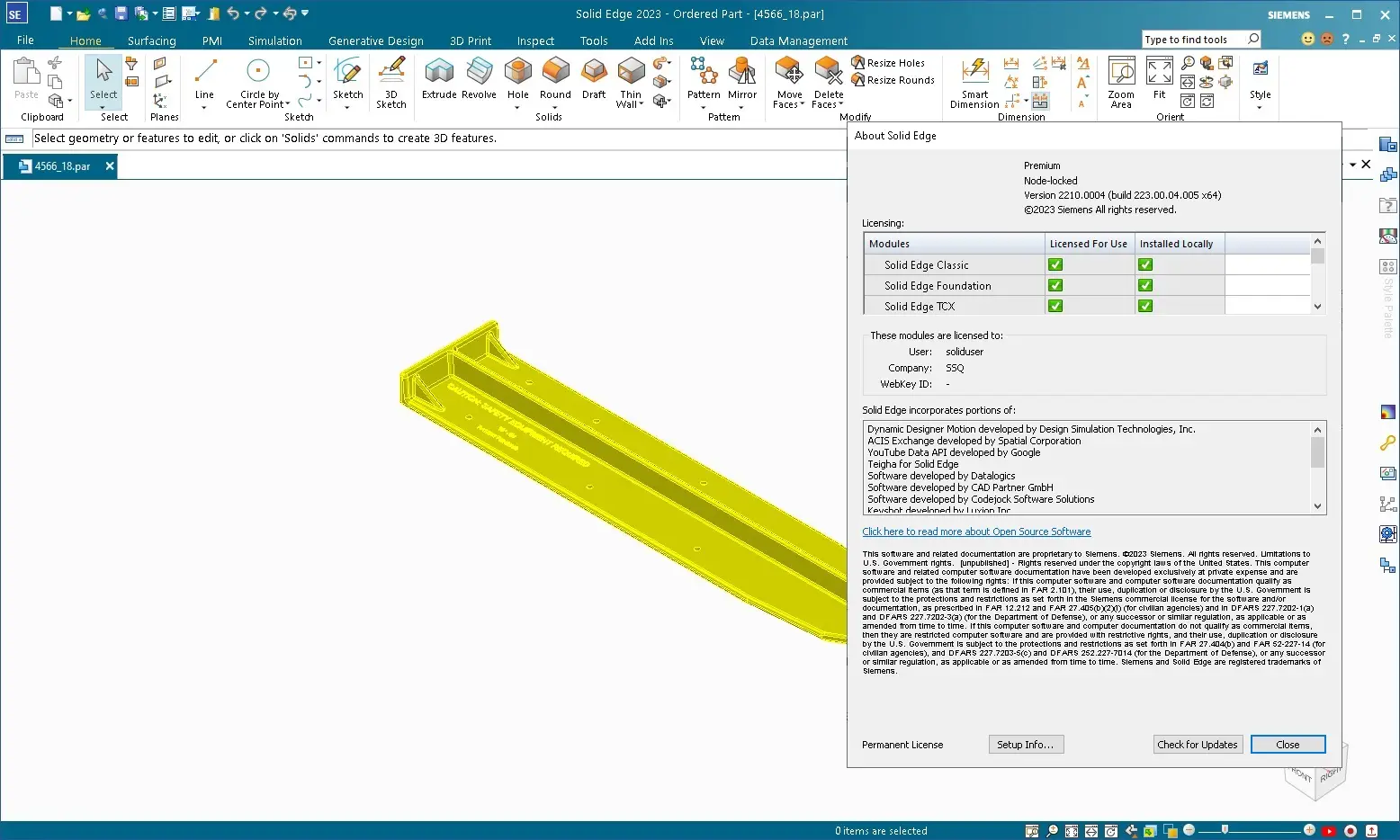Toggle Licensed For Use for Solid Edge Foundation
The width and height of the screenshot is (1400, 840).
tap(1055, 285)
